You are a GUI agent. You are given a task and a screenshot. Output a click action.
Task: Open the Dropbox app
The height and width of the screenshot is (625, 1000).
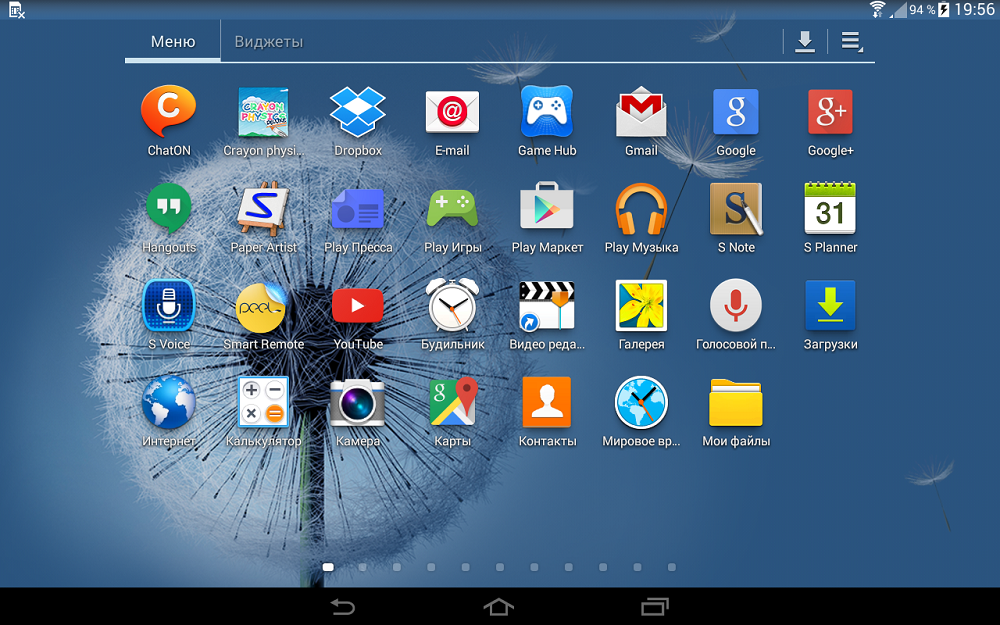358,113
